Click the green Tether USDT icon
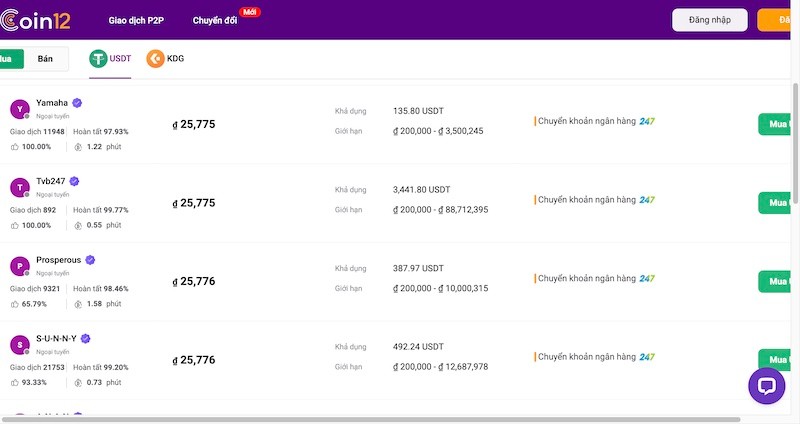The image size is (800, 424). click(x=98, y=59)
